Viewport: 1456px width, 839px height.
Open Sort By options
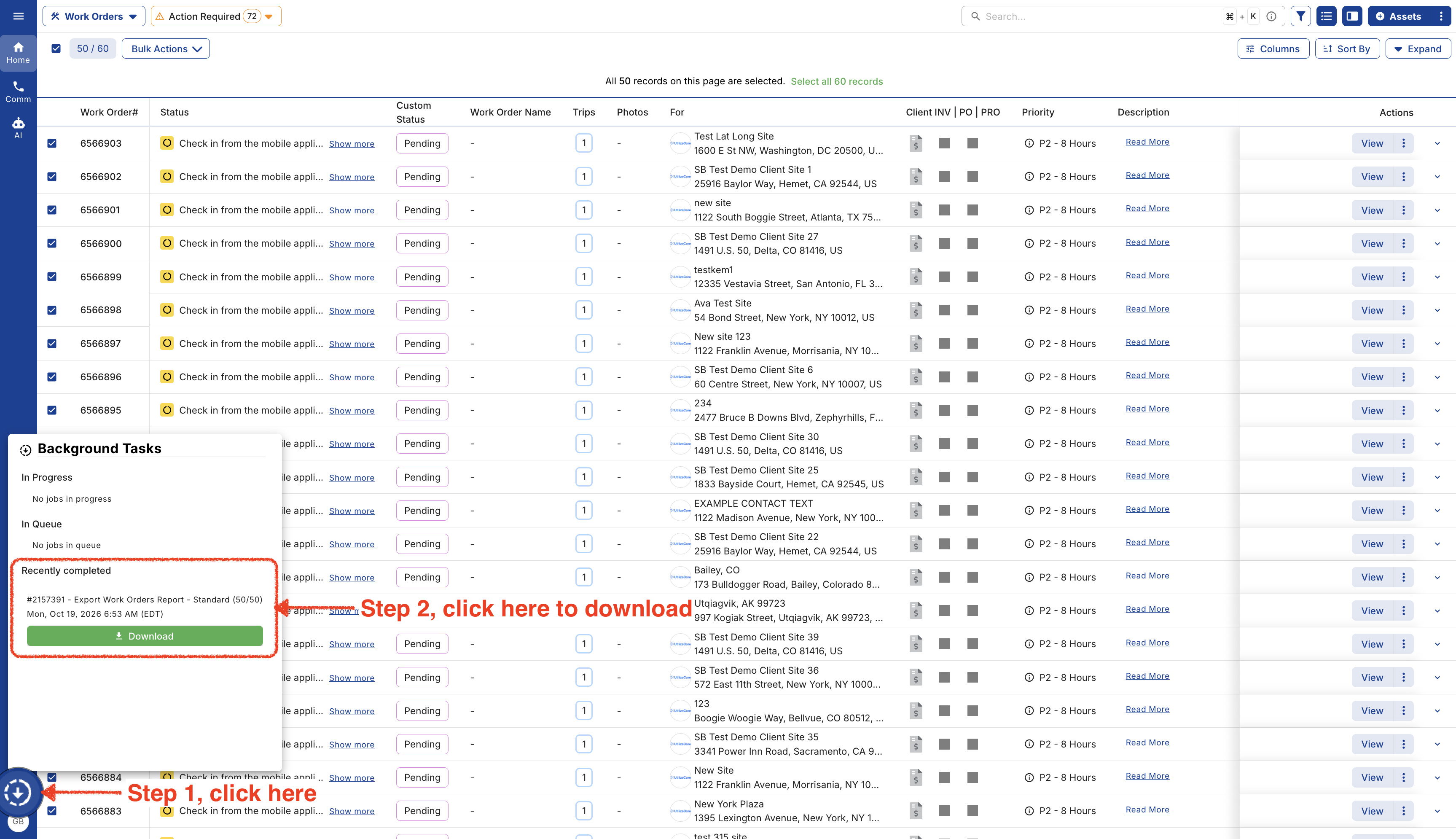1347,48
